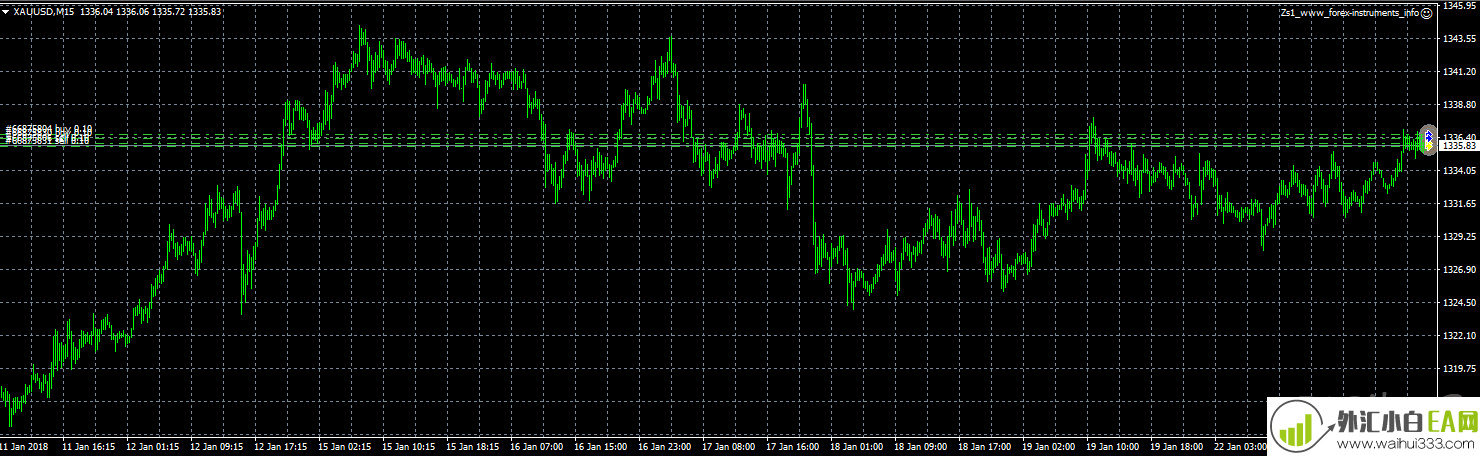
Task: Select the blue buy arrow marker
Action: point(1428,135)
